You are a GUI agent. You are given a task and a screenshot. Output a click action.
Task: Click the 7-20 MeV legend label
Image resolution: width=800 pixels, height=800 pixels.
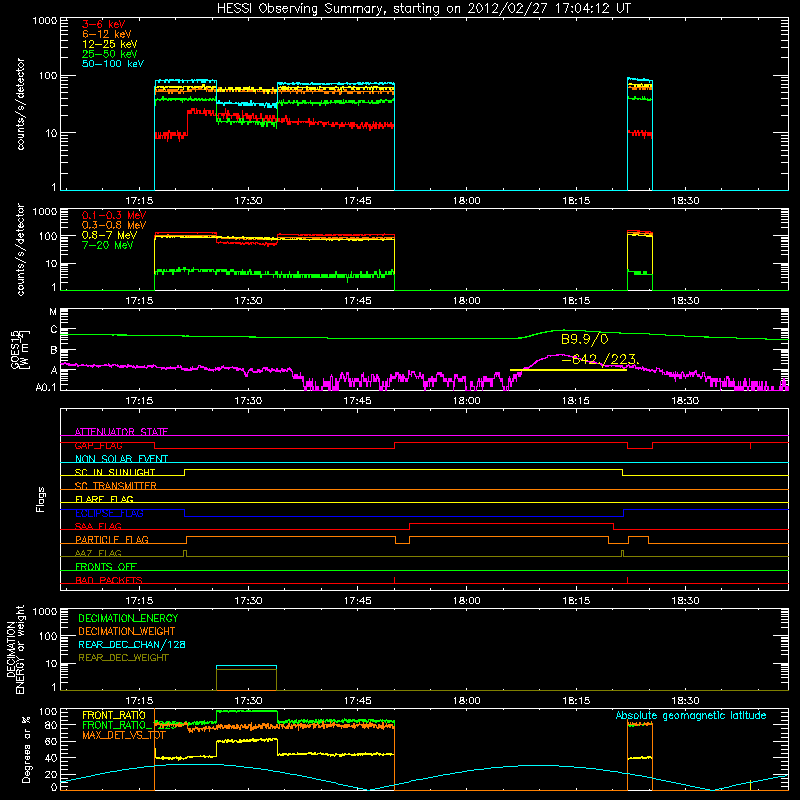click(x=108, y=245)
